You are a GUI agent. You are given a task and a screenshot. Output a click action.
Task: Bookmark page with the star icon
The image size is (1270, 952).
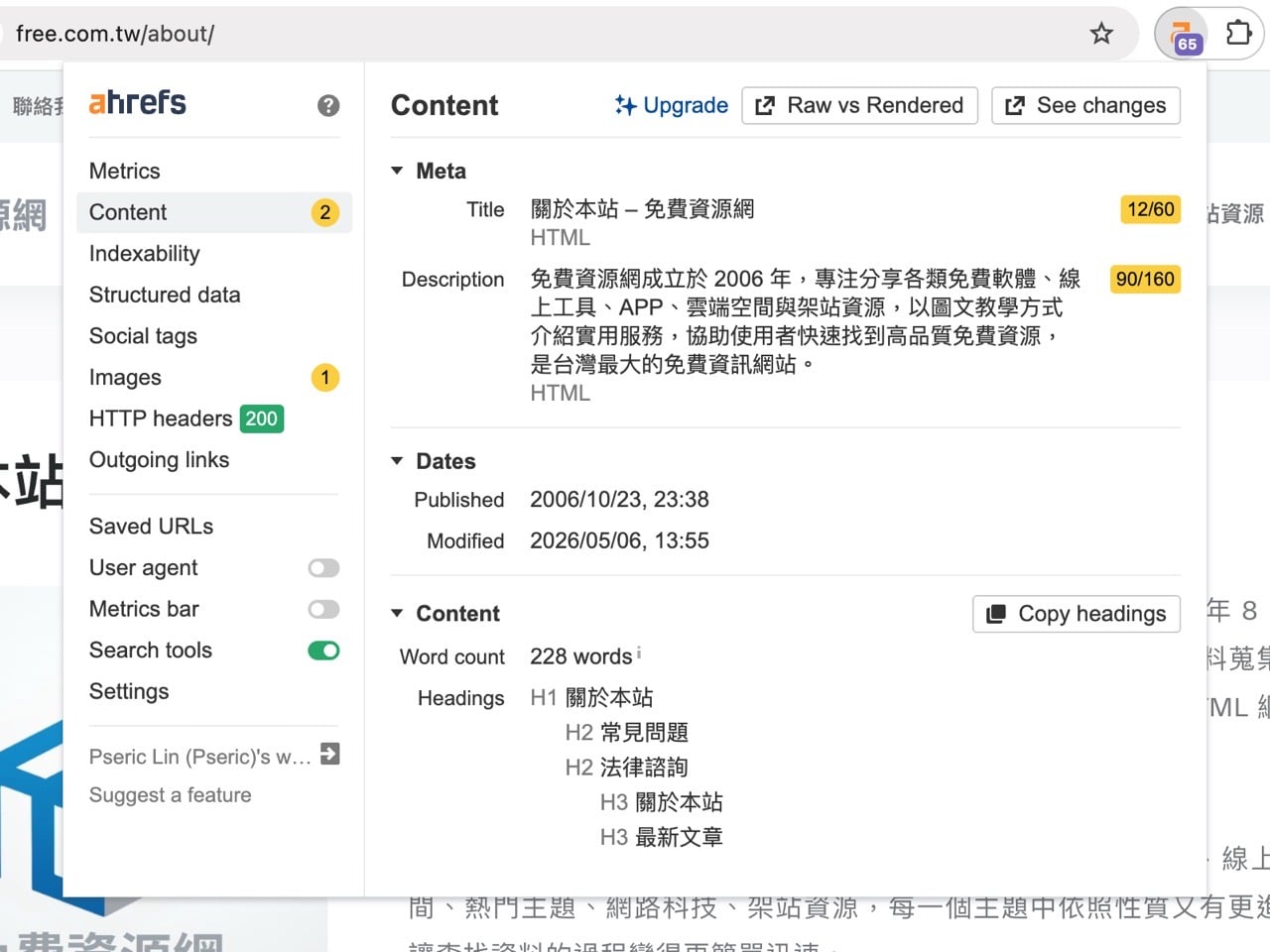pyautogui.click(x=1101, y=34)
